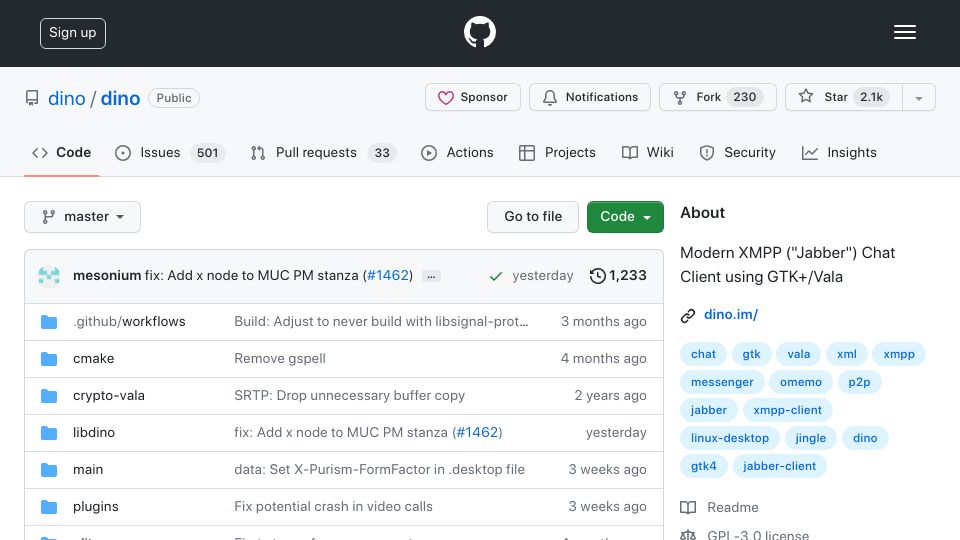
Task: Fork the dino repository
Action: [718, 97]
